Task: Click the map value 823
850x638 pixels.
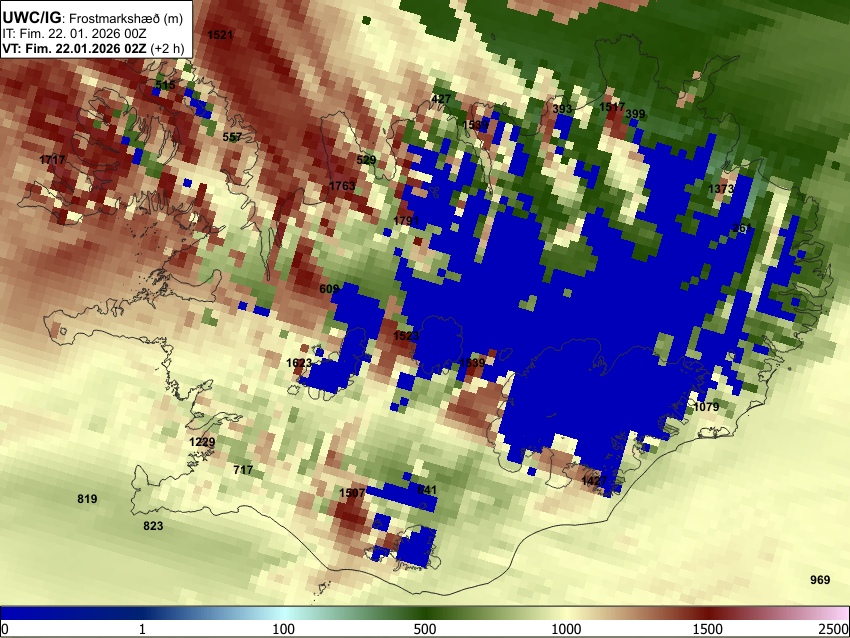Action: click(x=153, y=526)
